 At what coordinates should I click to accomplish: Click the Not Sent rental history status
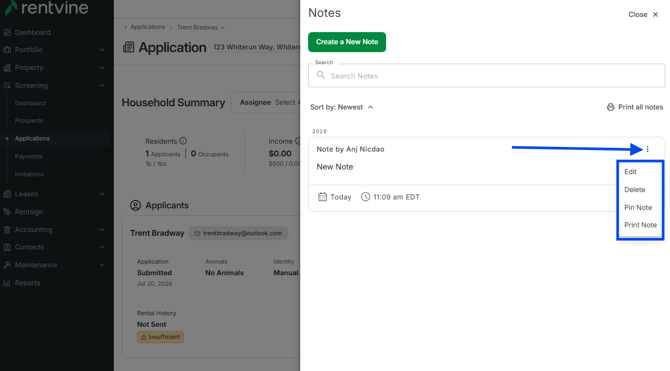(152, 324)
